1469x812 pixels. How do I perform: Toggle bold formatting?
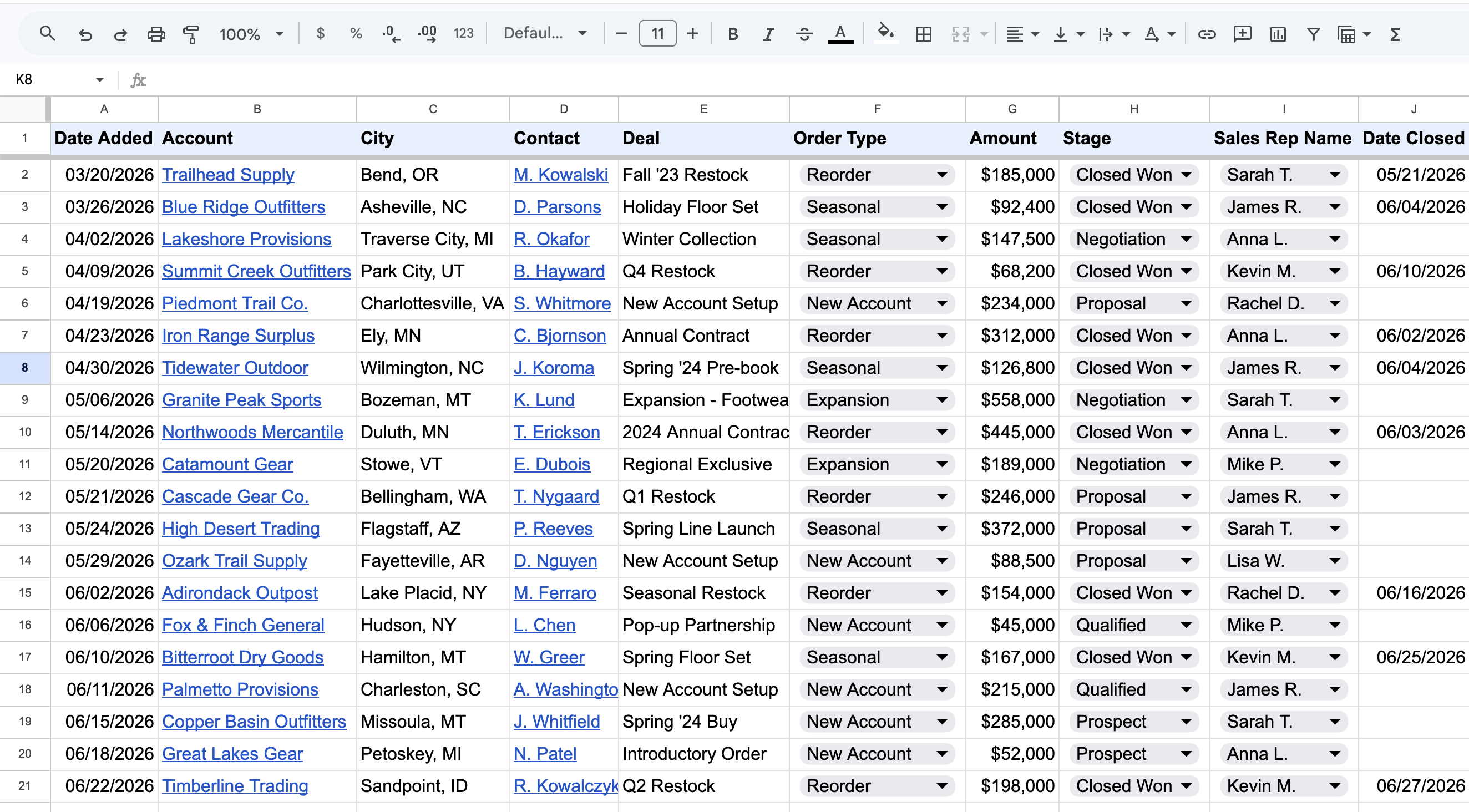(x=733, y=34)
